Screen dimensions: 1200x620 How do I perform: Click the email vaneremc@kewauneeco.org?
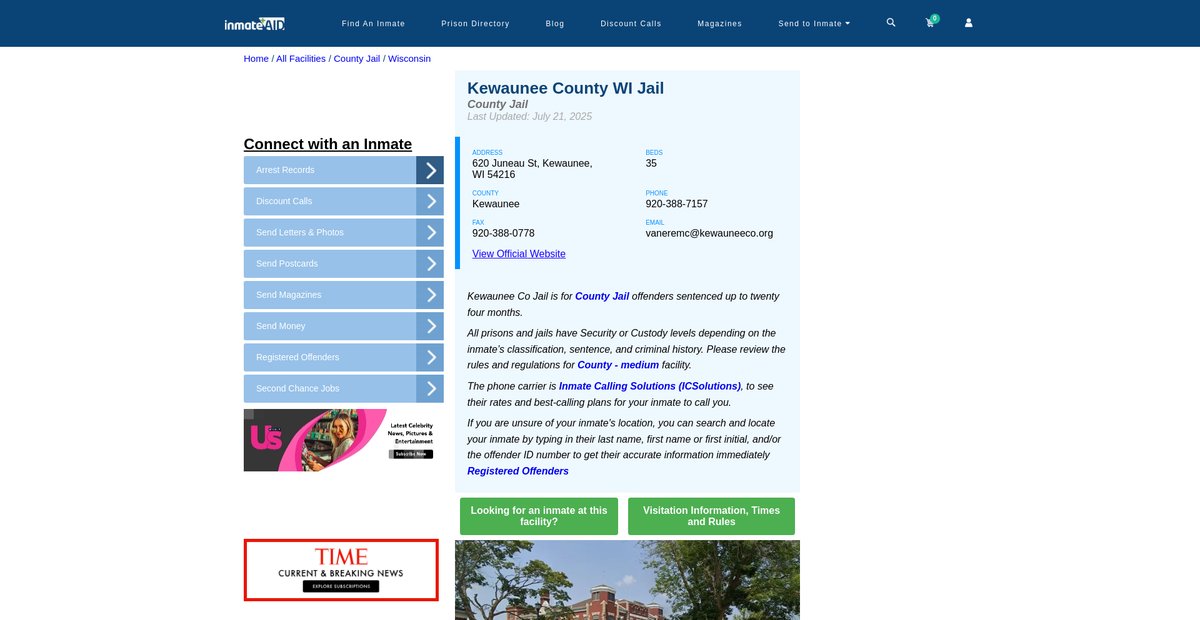[x=709, y=233]
